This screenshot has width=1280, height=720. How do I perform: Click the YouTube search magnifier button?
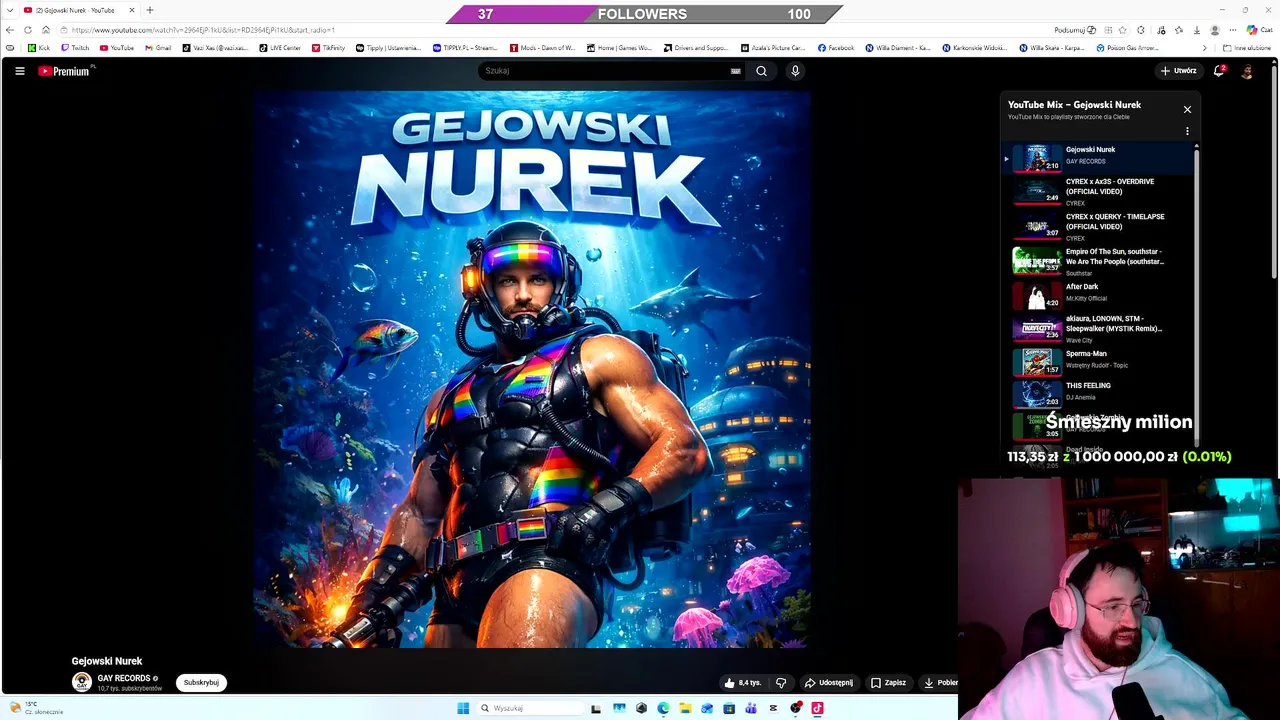pyautogui.click(x=761, y=71)
